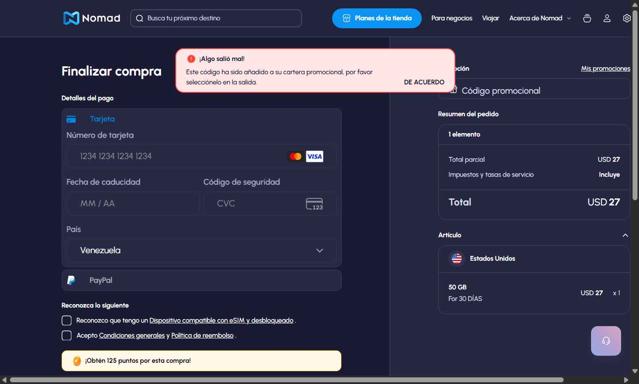639x384 pixels.
Task: Click the red error alert icon
Action: pyautogui.click(x=191, y=59)
